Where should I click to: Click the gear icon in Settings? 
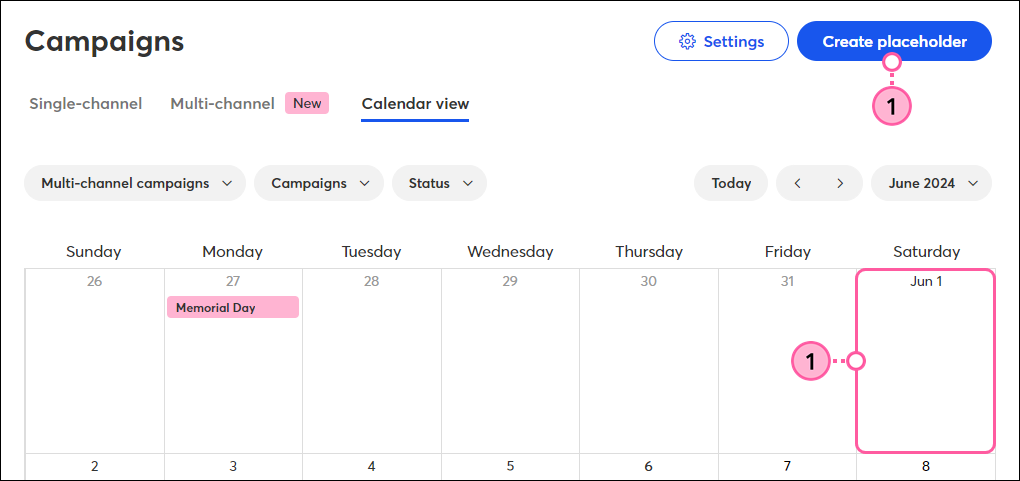tap(687, 42)
